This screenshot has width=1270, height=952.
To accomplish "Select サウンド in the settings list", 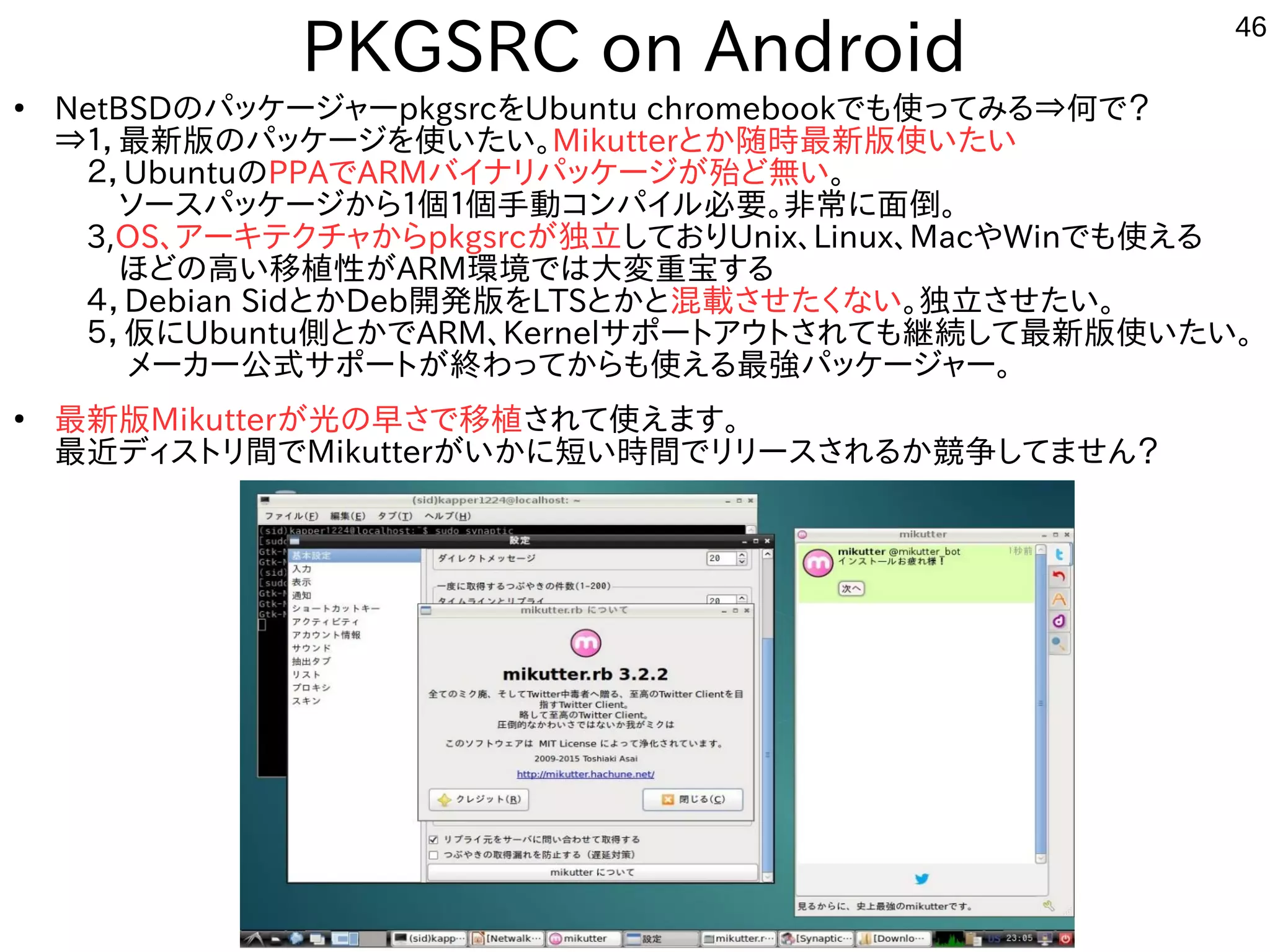I will tap(355, 648).
